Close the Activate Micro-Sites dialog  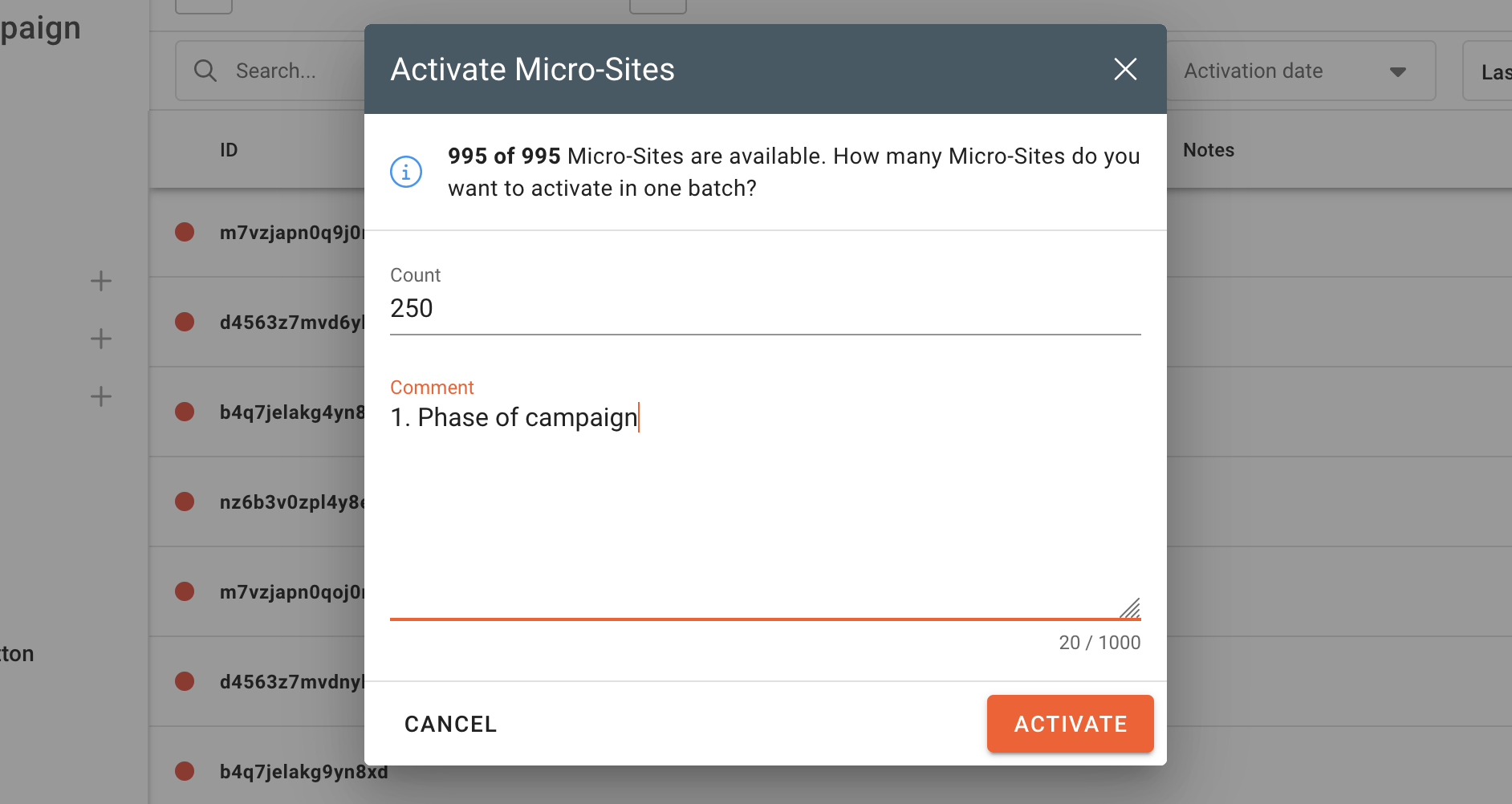[1125, 69]
